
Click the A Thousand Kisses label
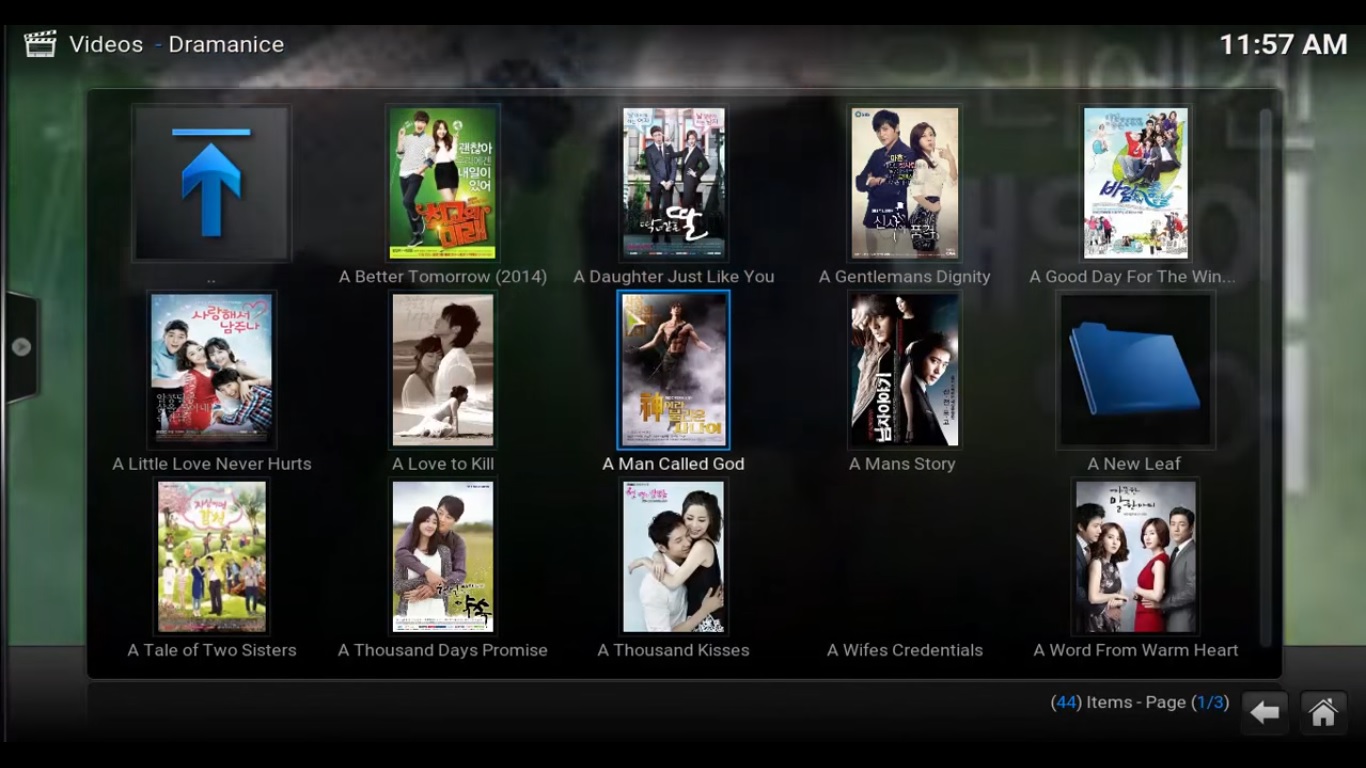(x=674, y=650)
